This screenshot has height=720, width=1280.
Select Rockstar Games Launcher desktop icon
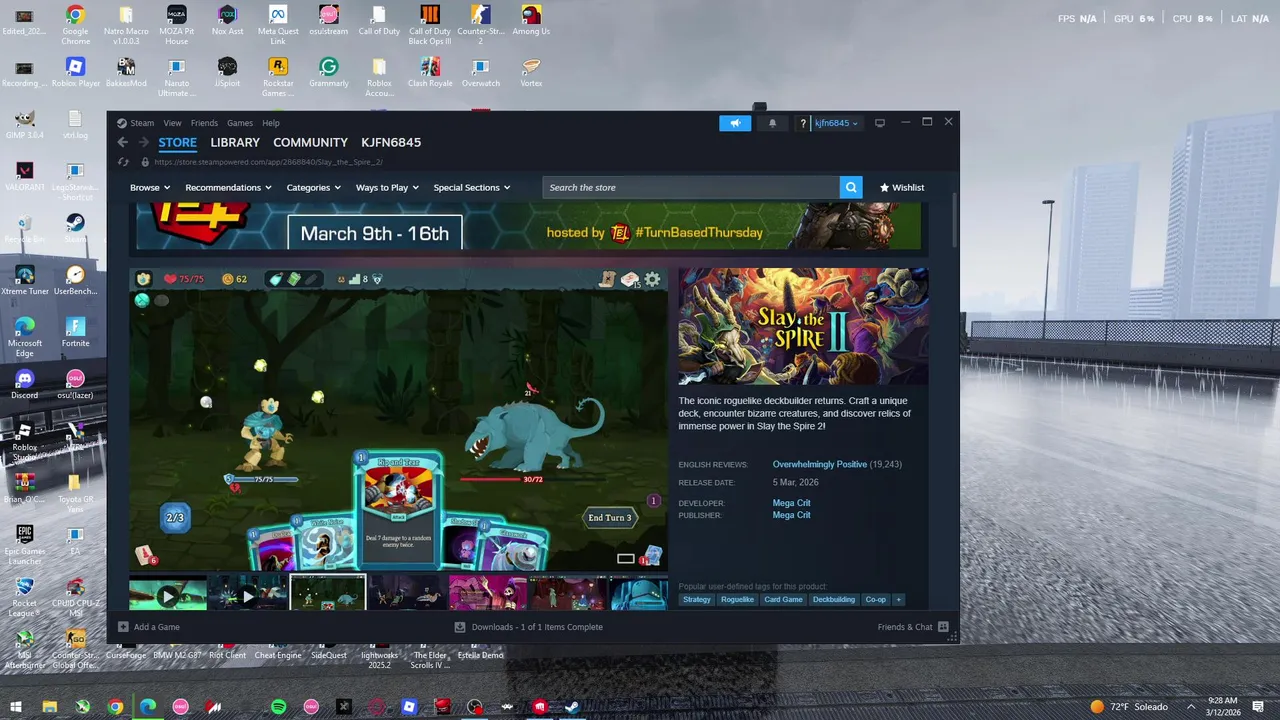(x=278, y=76)
